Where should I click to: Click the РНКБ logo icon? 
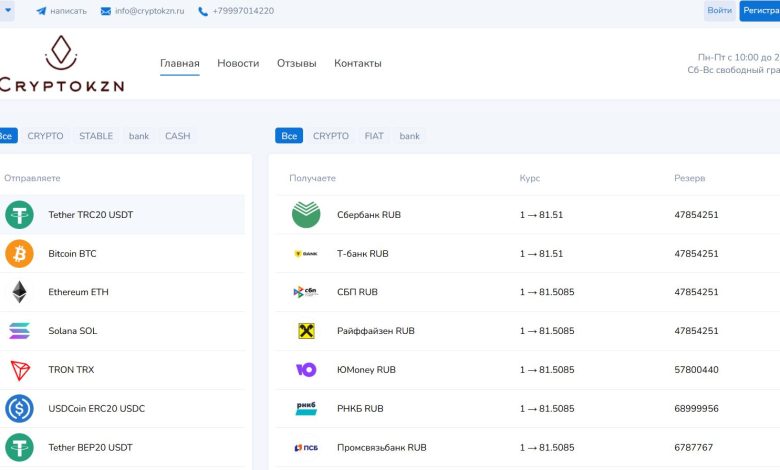(x=306, y=408)
